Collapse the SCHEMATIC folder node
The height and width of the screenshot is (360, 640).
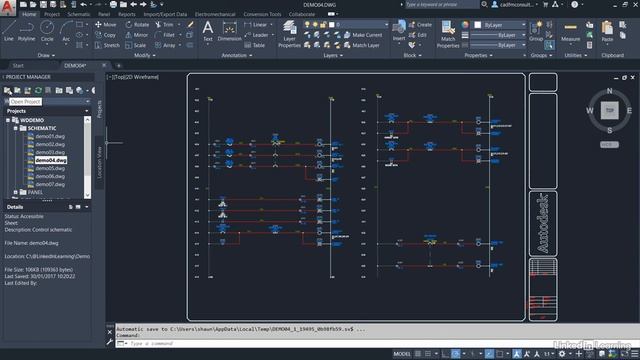(x=16, y=128)
